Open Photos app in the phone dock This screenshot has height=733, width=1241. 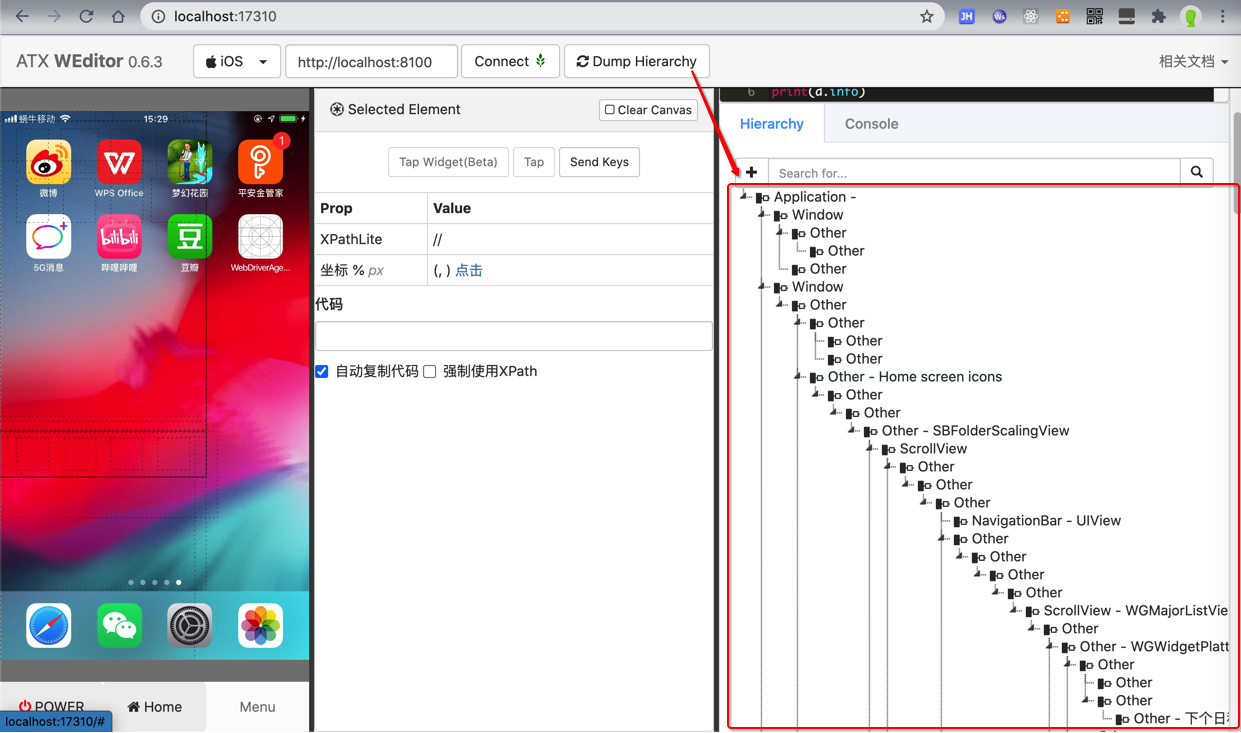click(260, 625)
